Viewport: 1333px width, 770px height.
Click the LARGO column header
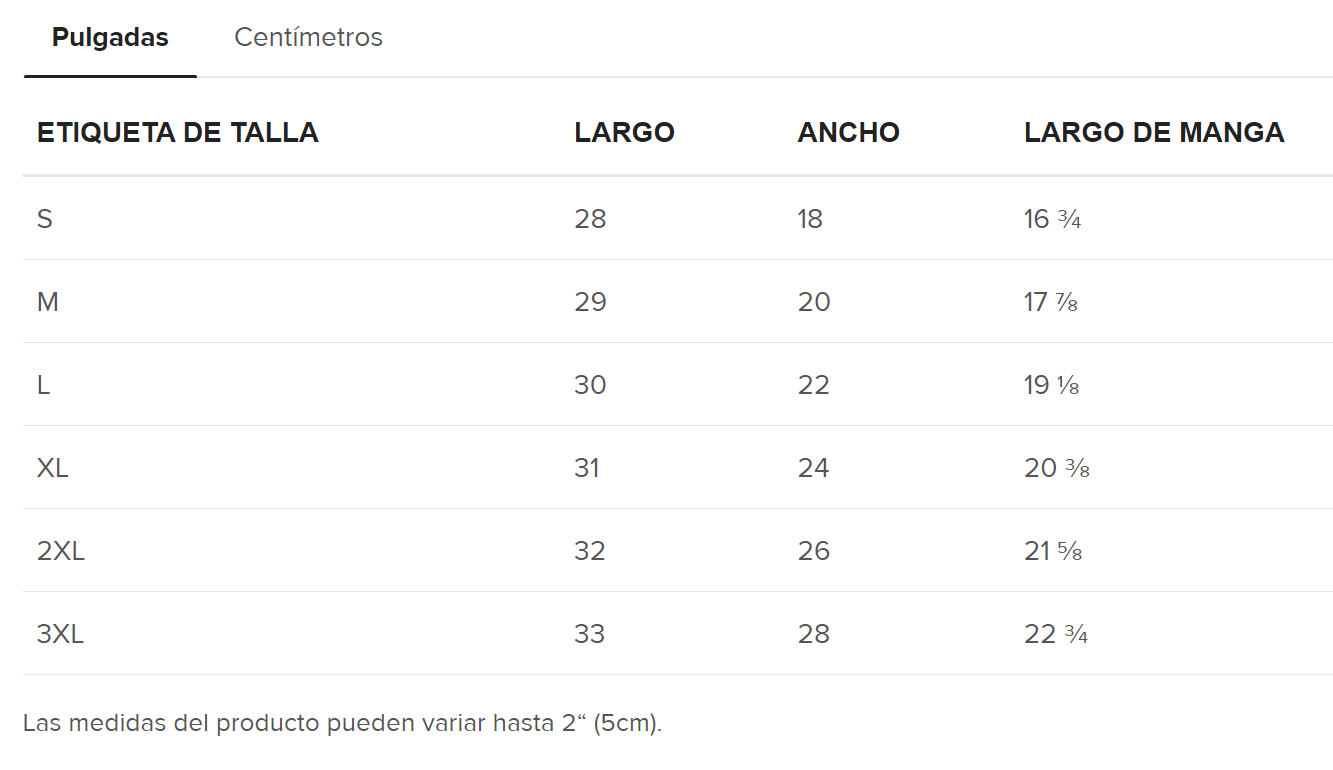coord(624,132)
